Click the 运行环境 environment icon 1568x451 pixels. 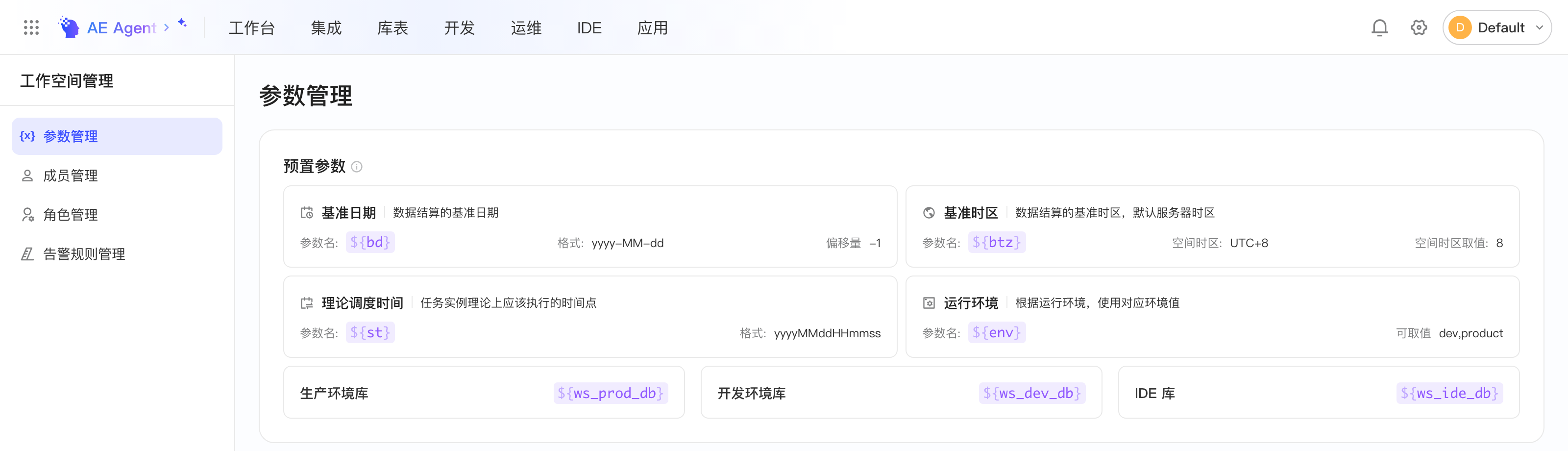point(929,302)
